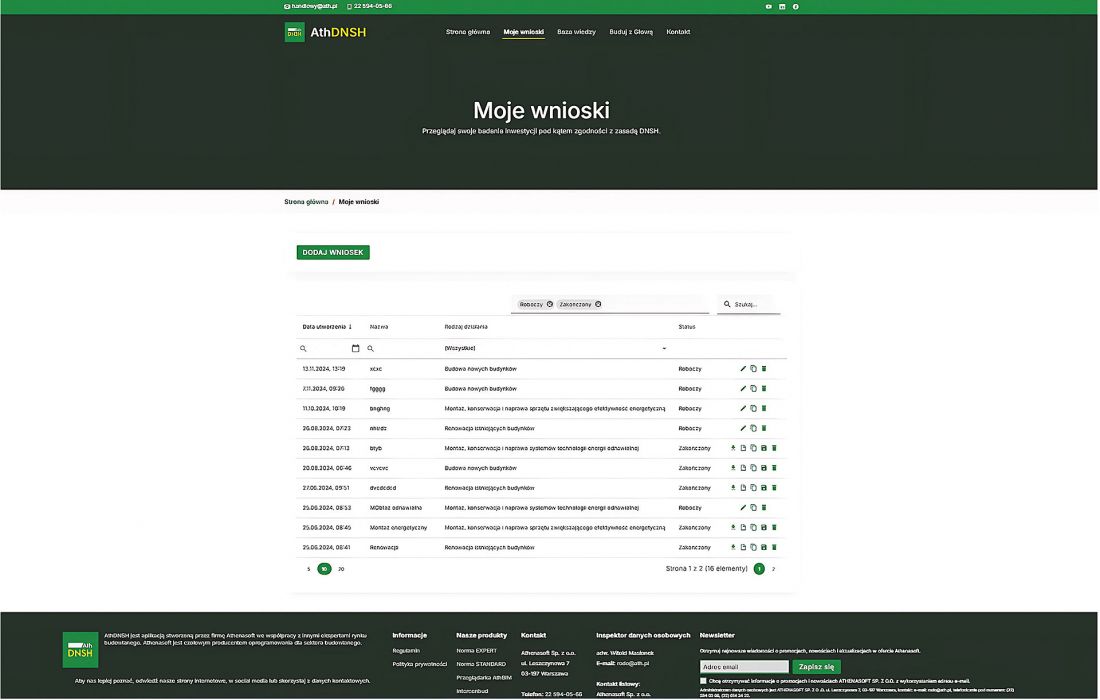Set page size to 5 rows
This screenshot has width=1100, height=700.
point(309,570)
